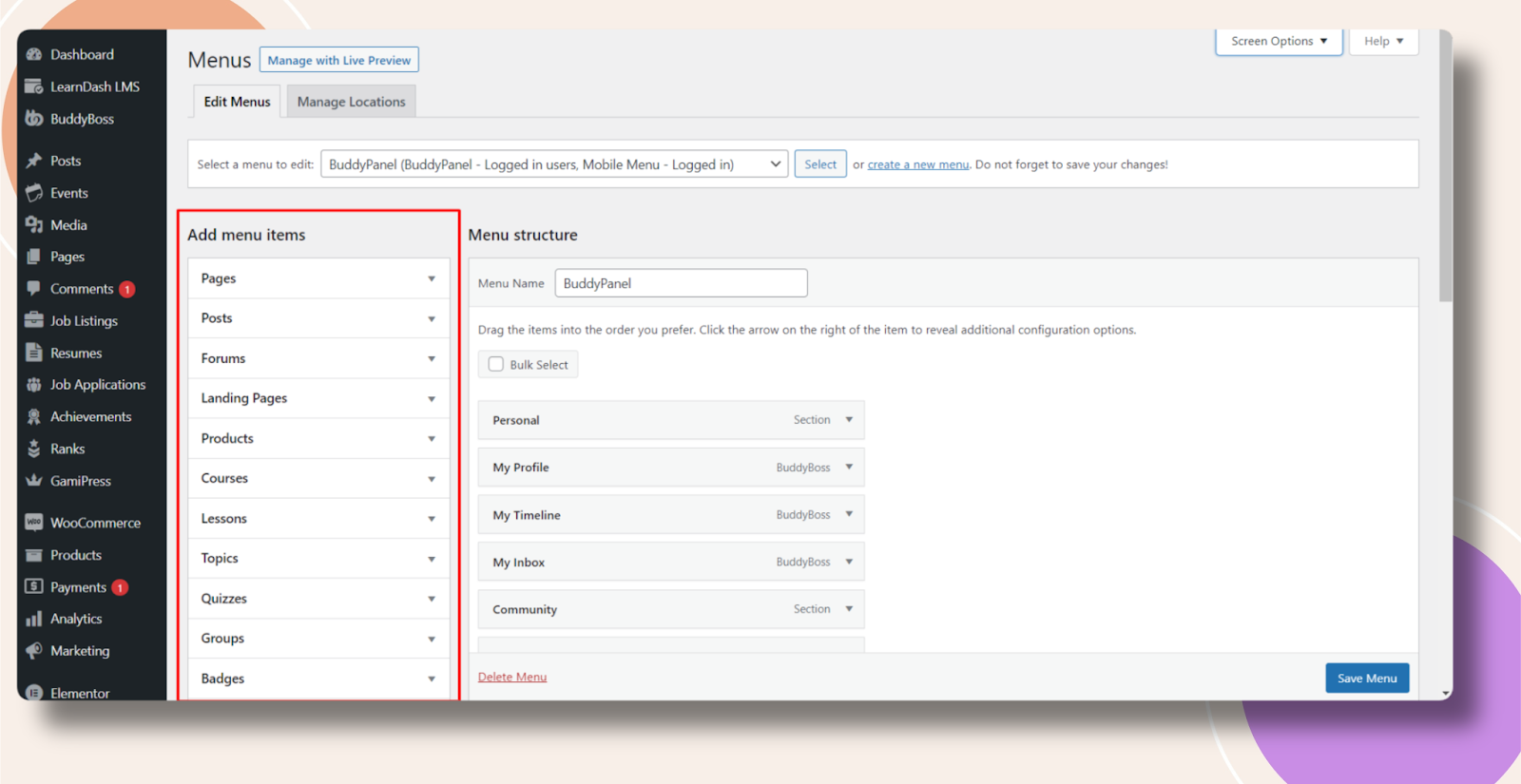The image size is (1521, 784).
Task: Click the Pages icon in sidebar
Action: (x=34, y=257)
